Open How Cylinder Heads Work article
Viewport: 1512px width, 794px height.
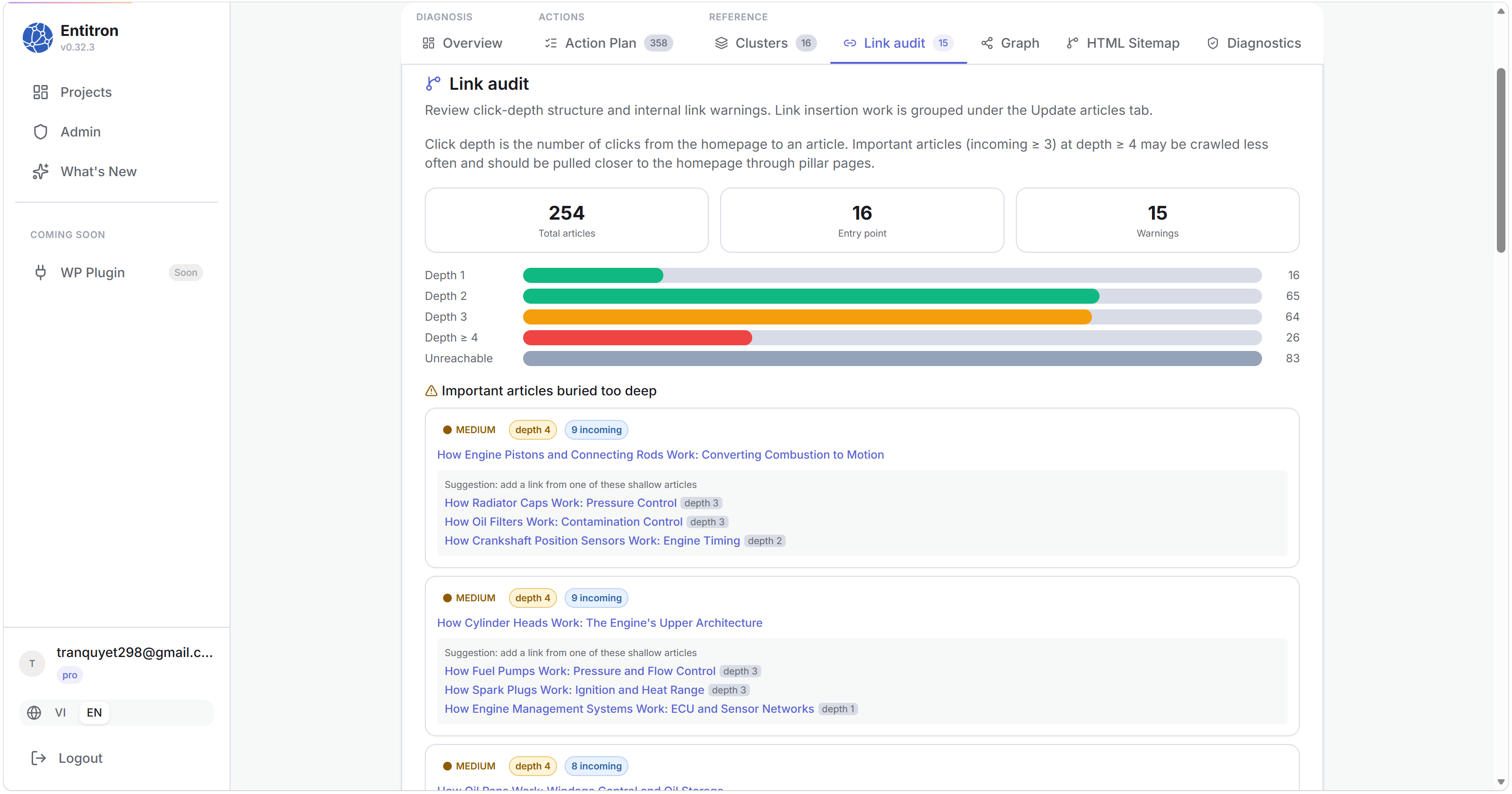tap(600, 623)
